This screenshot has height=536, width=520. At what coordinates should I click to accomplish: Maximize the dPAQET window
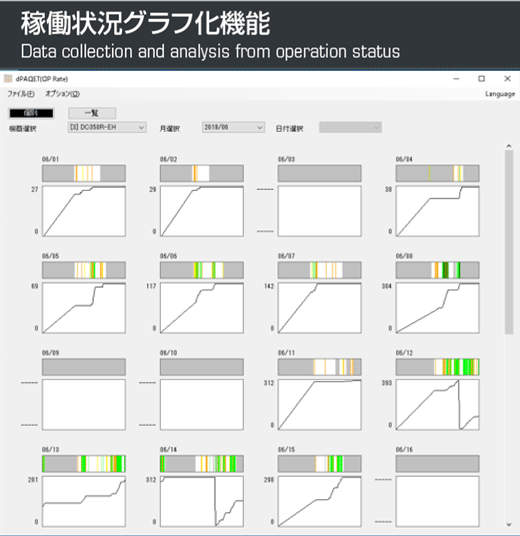coord(481,79)
